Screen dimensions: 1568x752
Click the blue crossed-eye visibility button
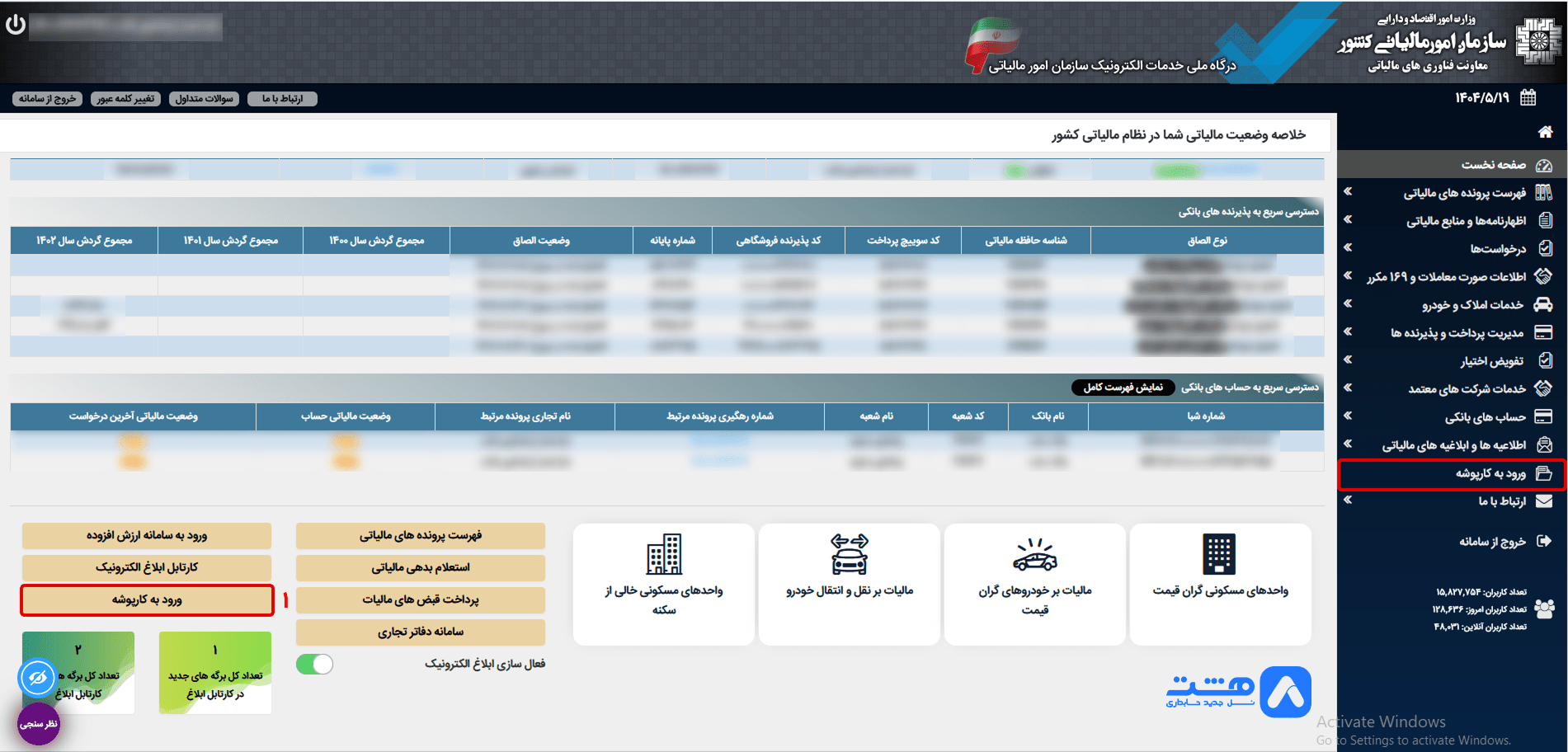[37, 678]
